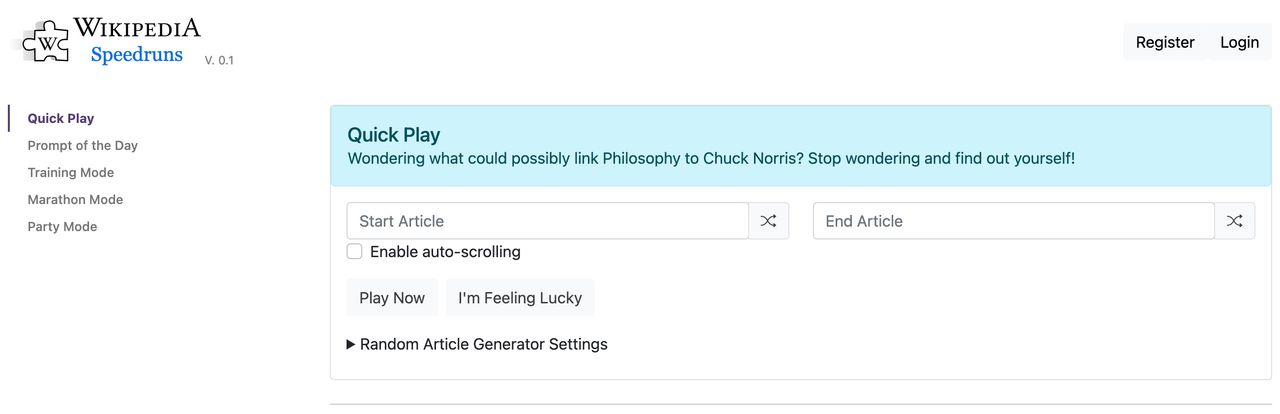Open the Login page
Image resolution: width=1280 pixels, height=414 pixels.
tap(1239, 42)
